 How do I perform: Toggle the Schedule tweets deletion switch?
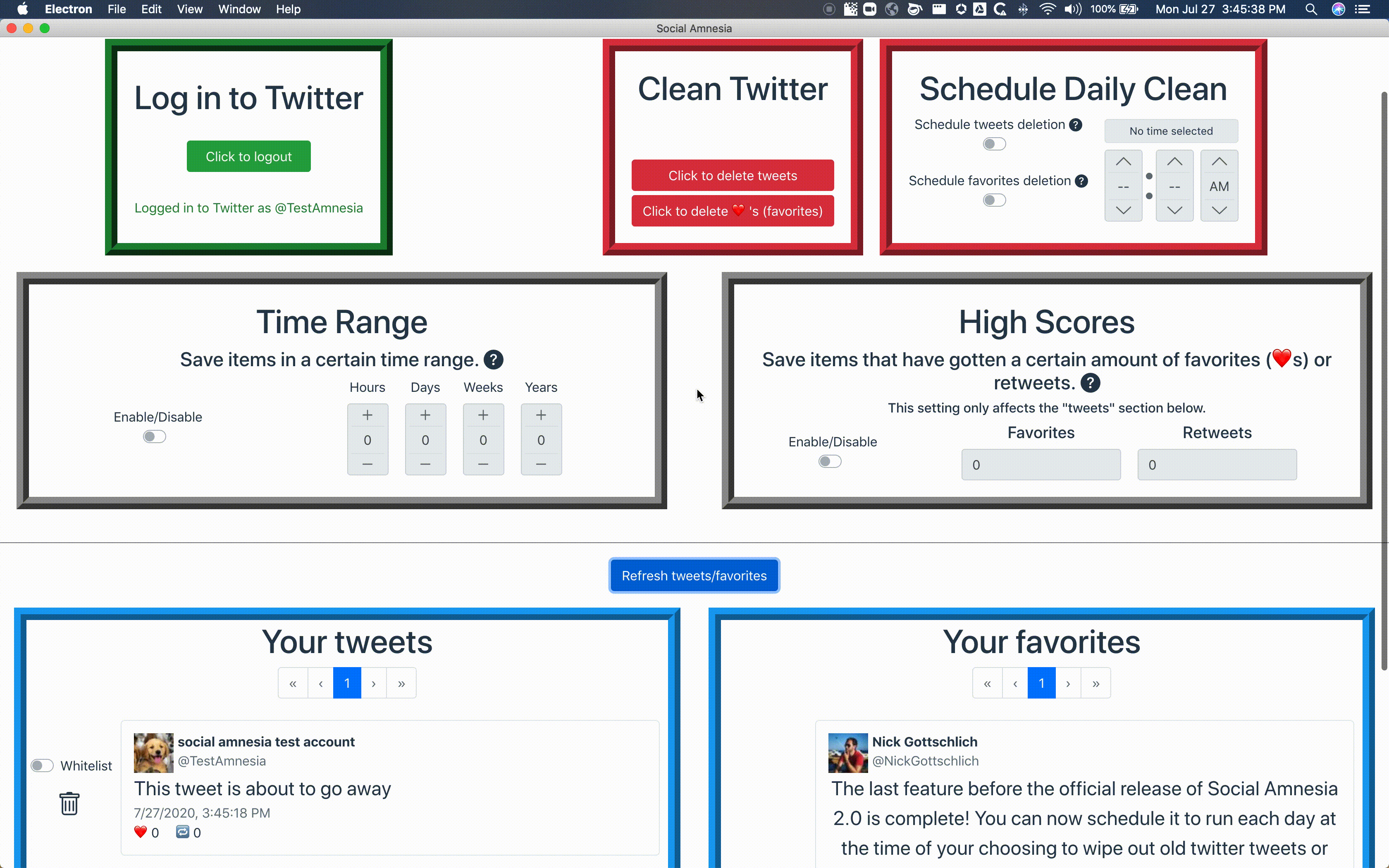click(x=994, y=143)
